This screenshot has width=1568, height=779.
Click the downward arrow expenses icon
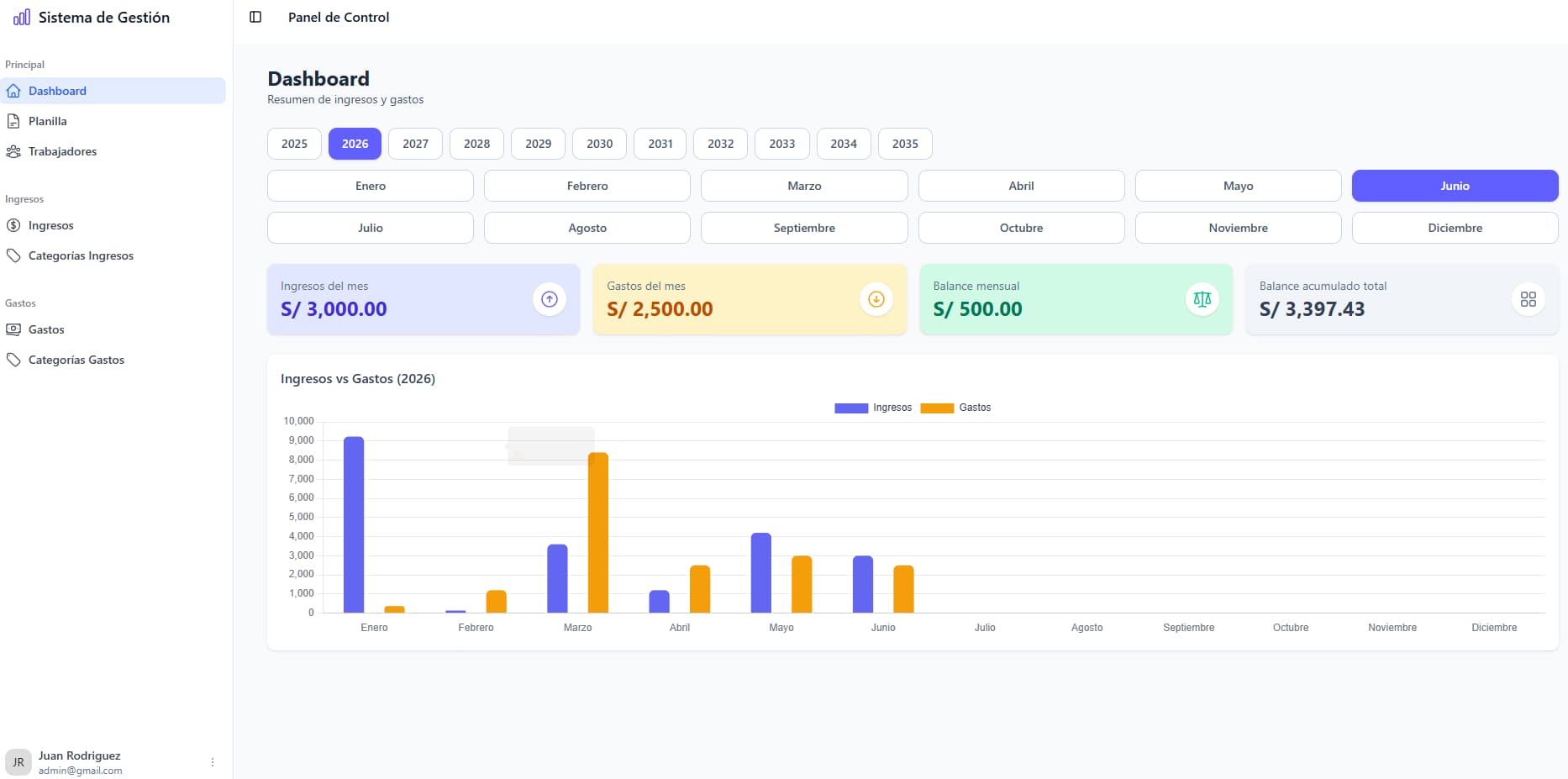[x=876, y=299]
